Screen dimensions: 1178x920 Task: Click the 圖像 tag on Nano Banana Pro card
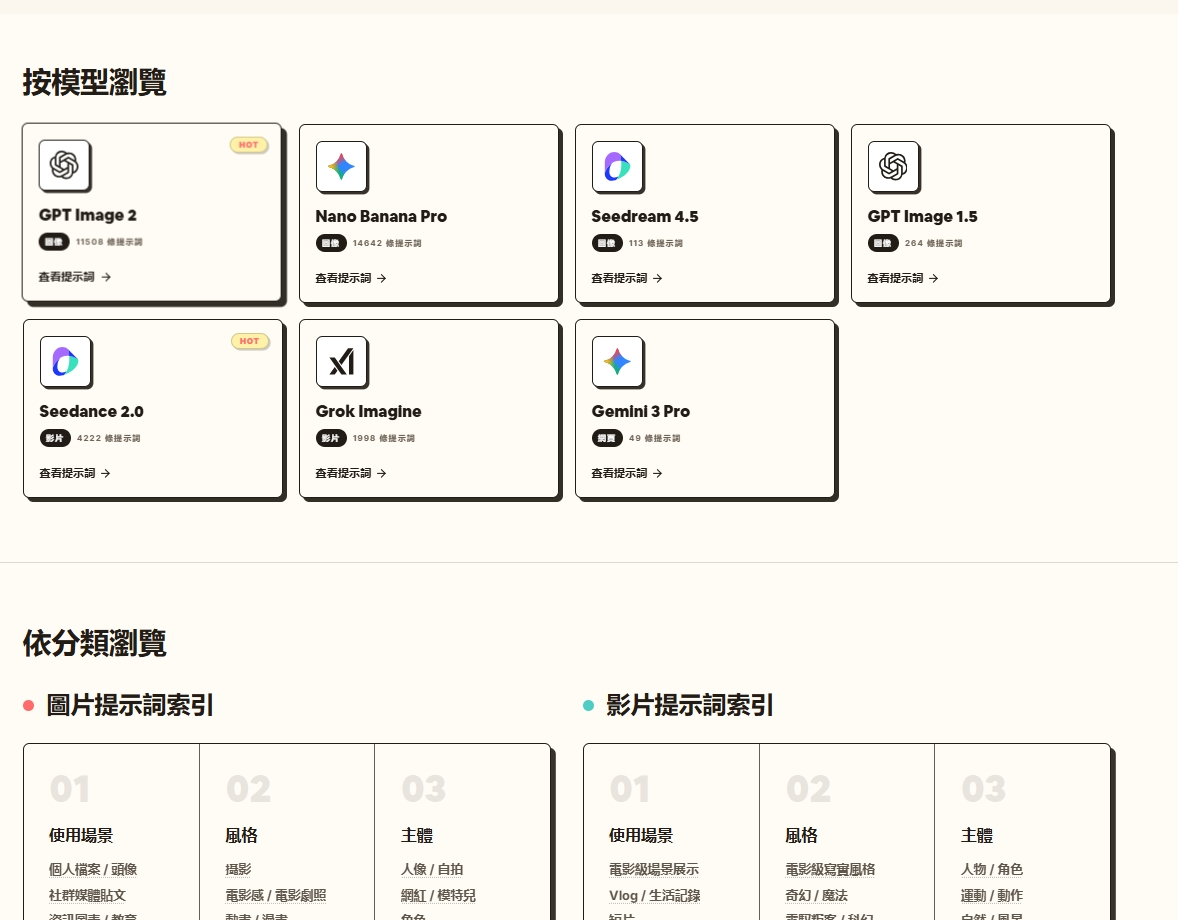[x=331, y=243]
